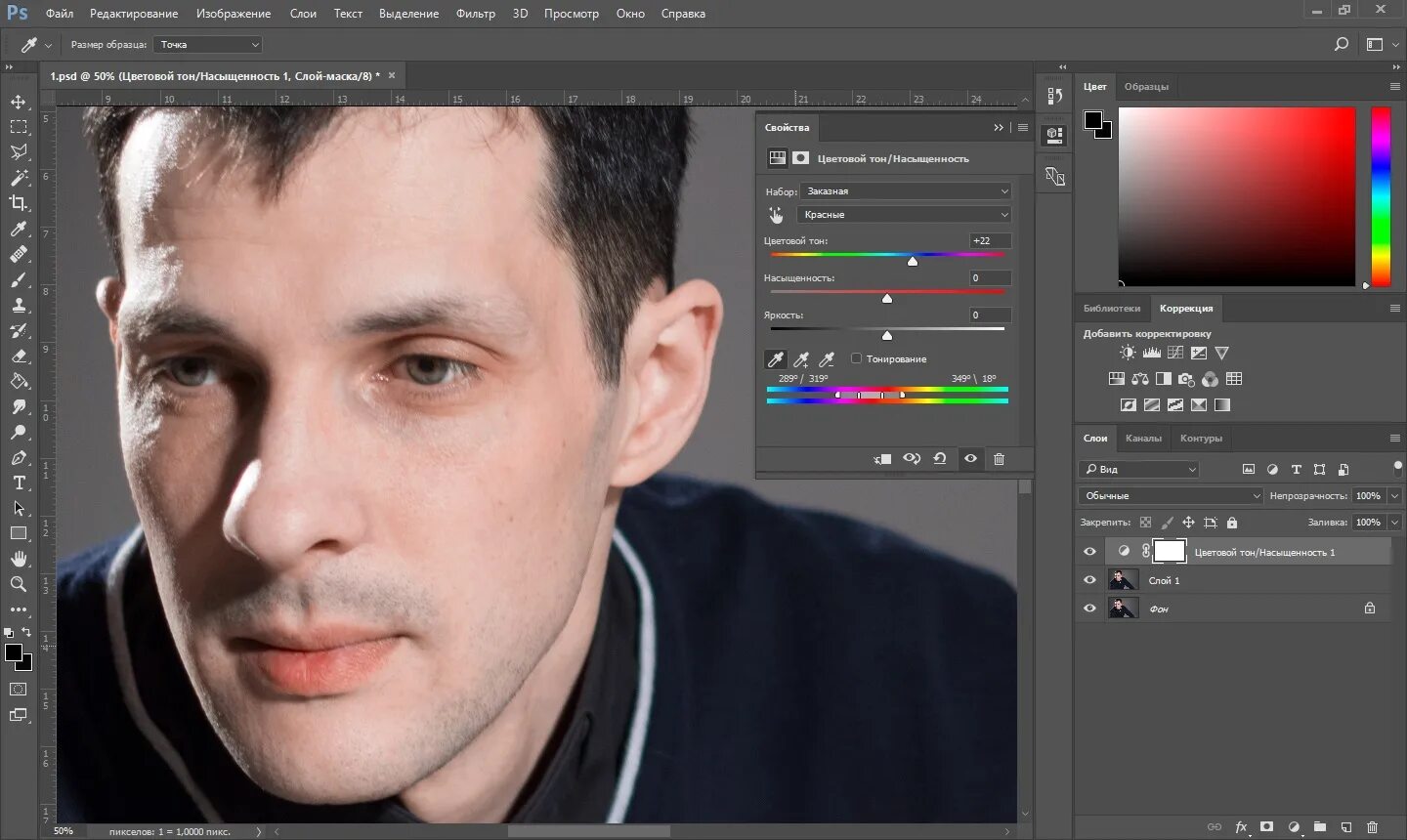Click the rainbow hue strip in Цвет panel

coord(1381,196)
